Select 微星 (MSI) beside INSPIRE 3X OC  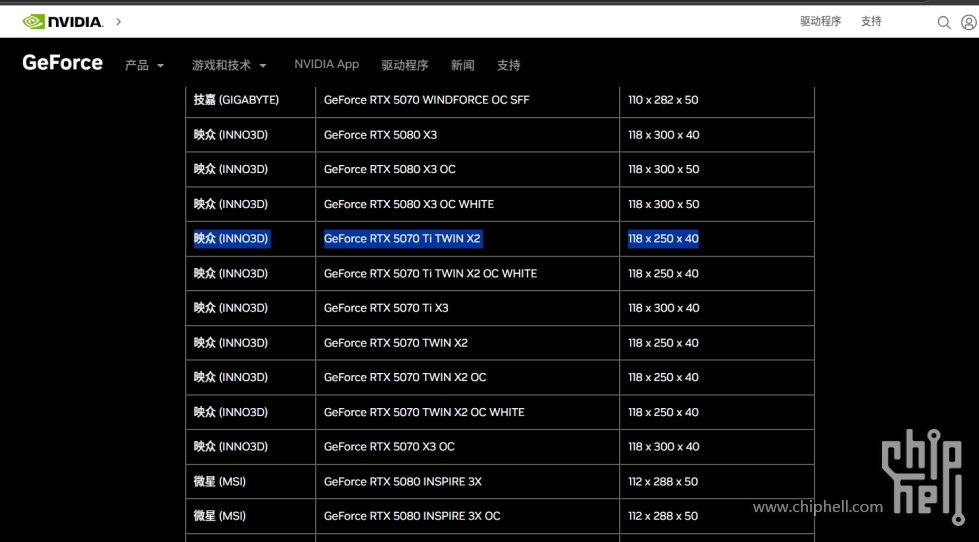[x=220, y=516]
